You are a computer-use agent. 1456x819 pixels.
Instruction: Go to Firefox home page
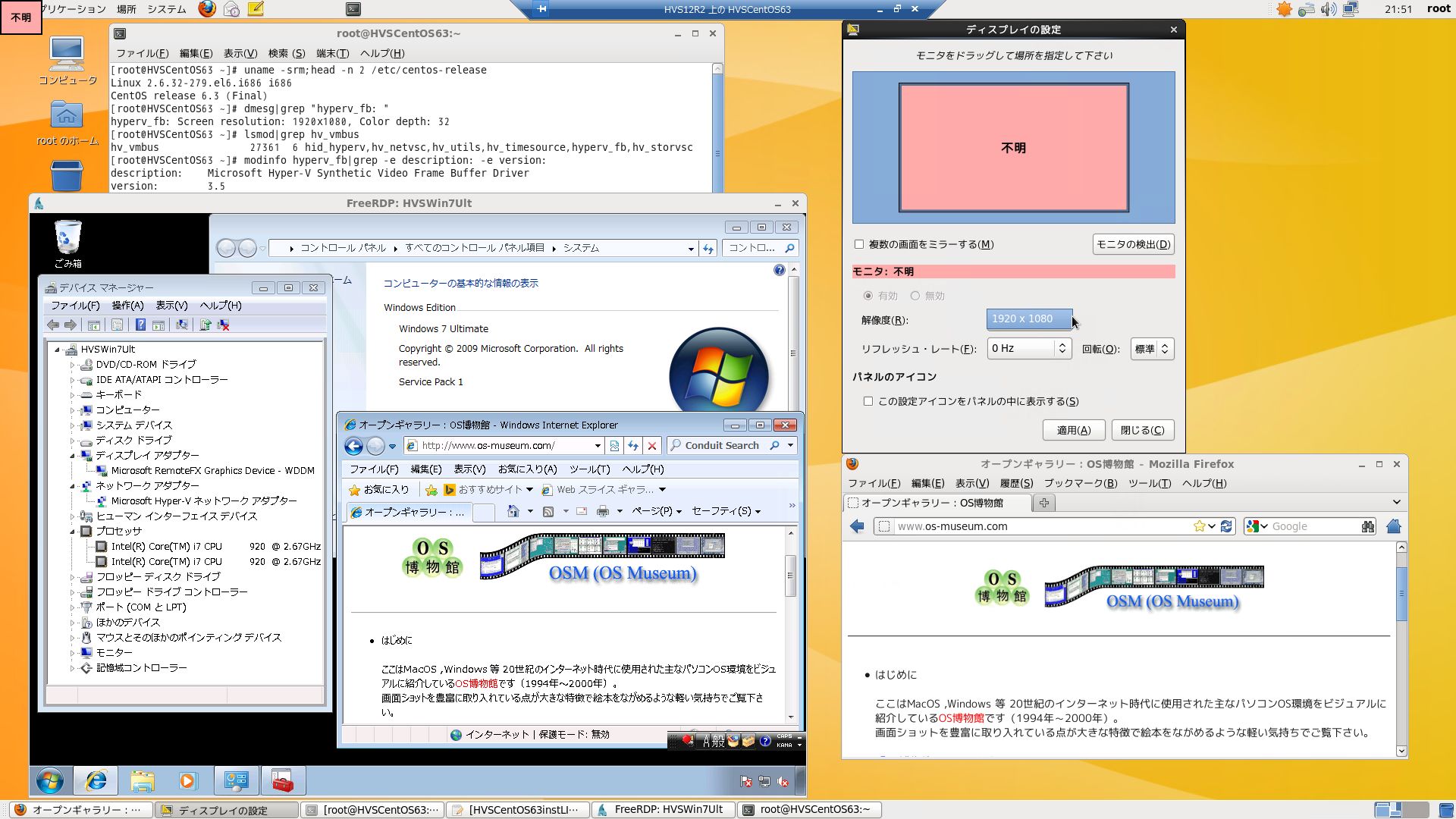click(1394, 526)
